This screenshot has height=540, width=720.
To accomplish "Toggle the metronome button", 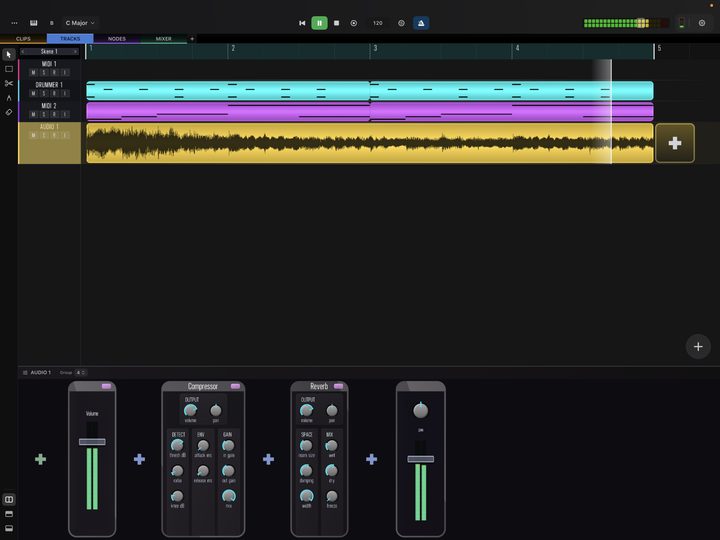I will coord(421,23).
